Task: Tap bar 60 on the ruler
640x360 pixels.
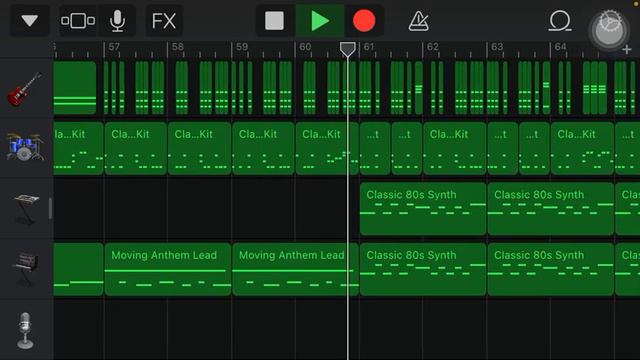Action: pos(305,47)
